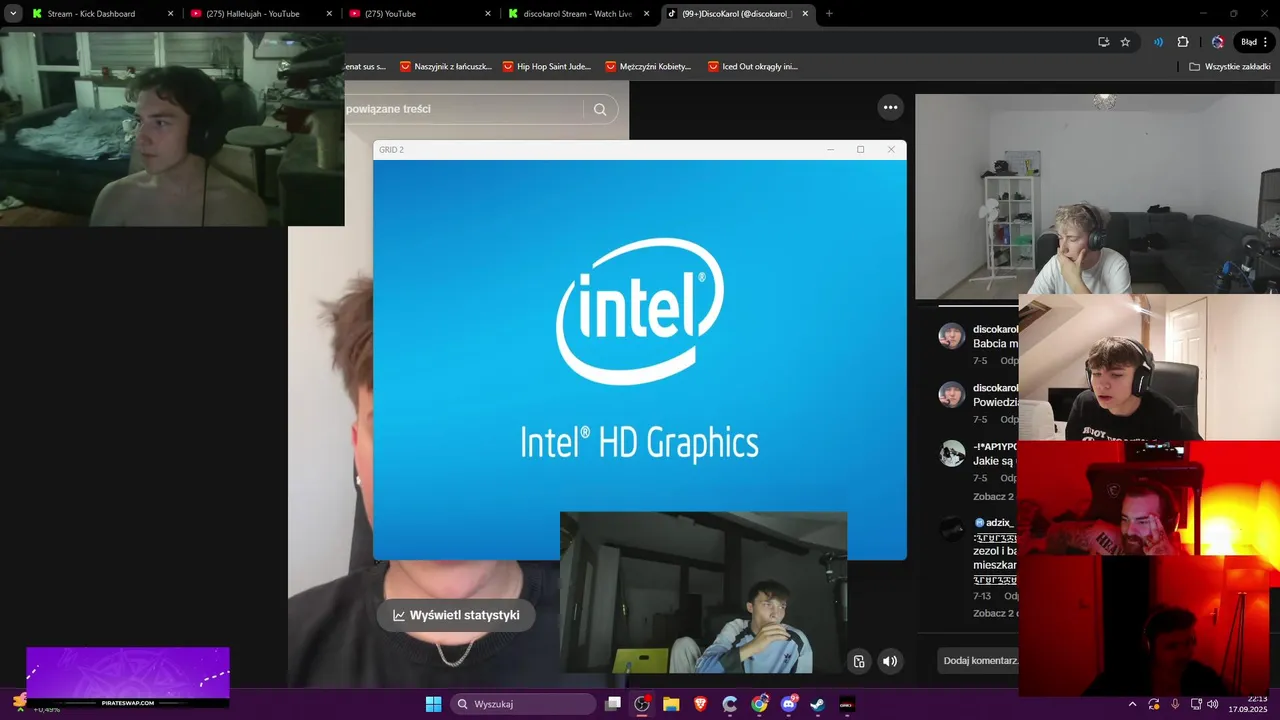Image resolution: width=1280 pixels, height=720 pixels.
Task: Mute the TikTok video sound
Action: 889,661
